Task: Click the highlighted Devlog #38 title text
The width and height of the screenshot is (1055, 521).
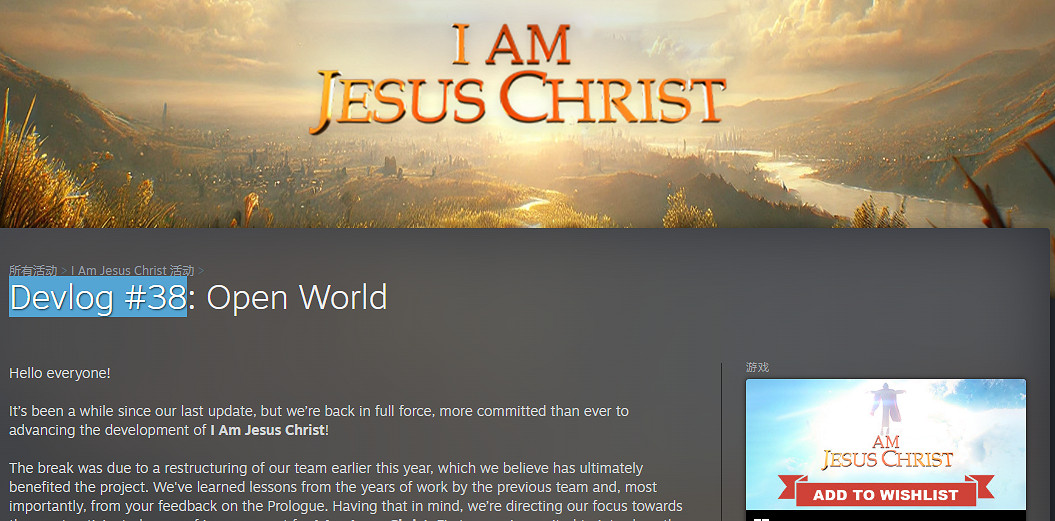Action: click(98, 298)
